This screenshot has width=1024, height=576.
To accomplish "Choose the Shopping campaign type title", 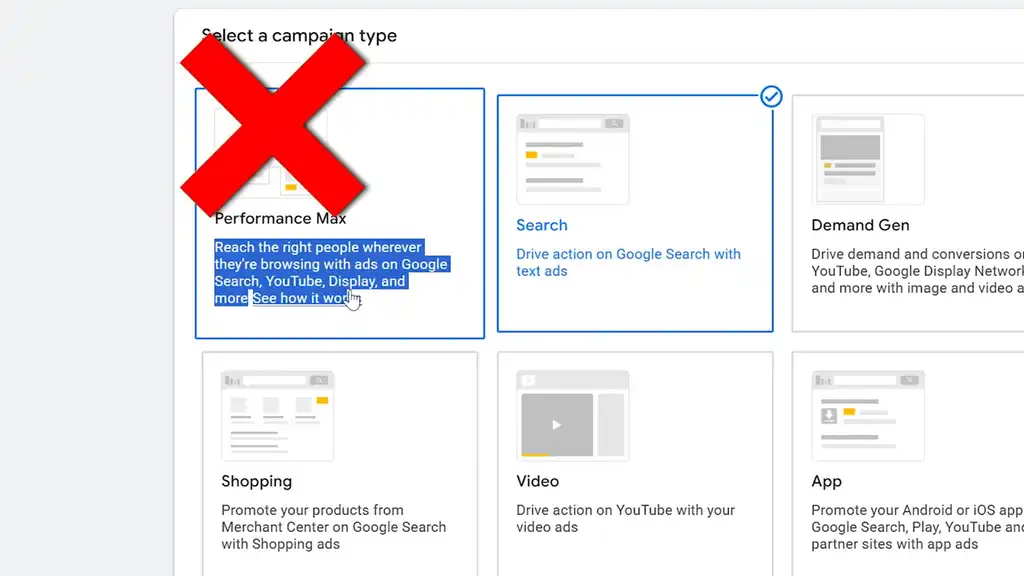I will pos(257,481).
